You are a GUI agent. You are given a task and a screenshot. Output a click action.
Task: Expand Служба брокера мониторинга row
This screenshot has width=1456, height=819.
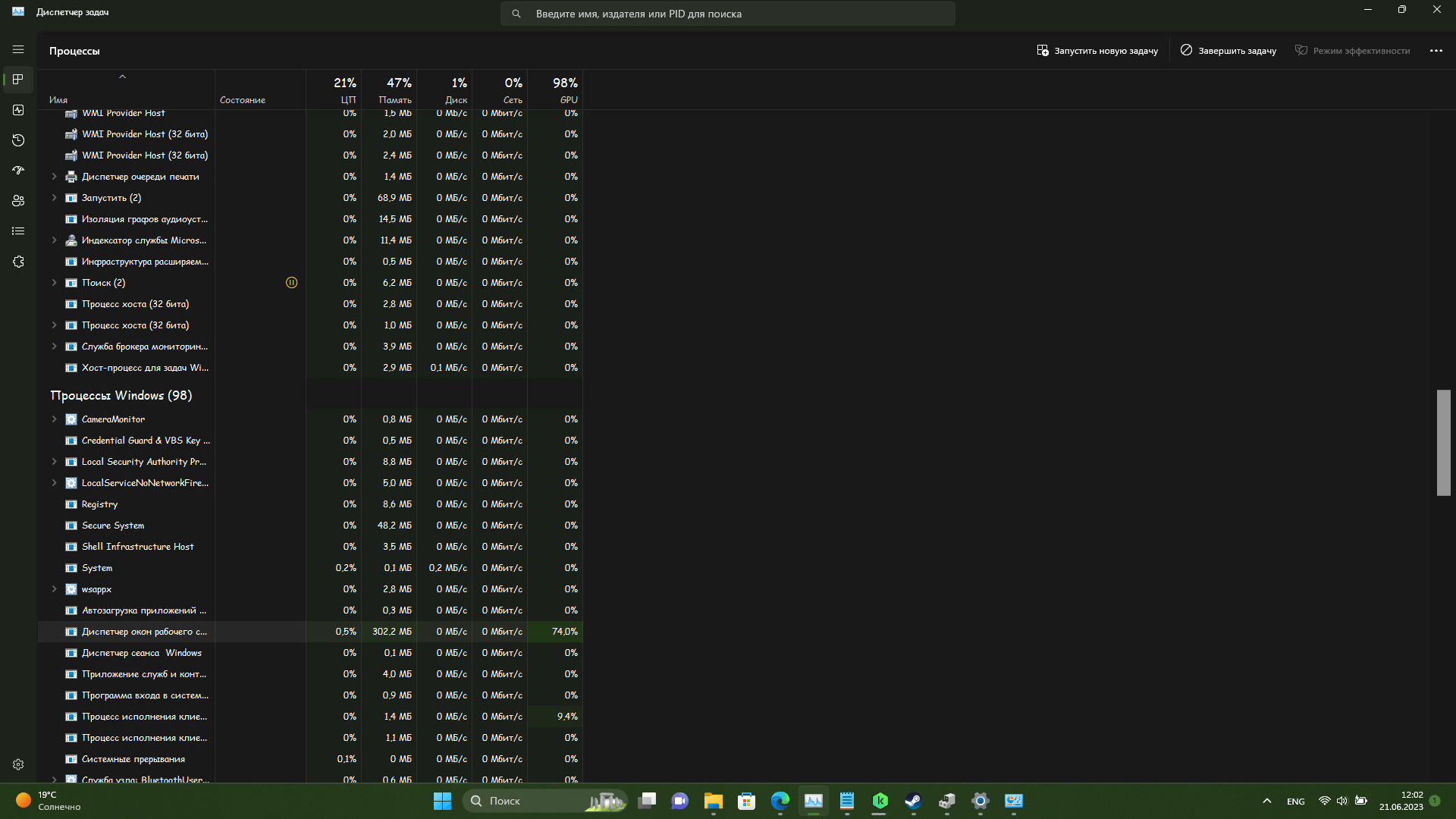pyautogui.click(x=54, y=347)
